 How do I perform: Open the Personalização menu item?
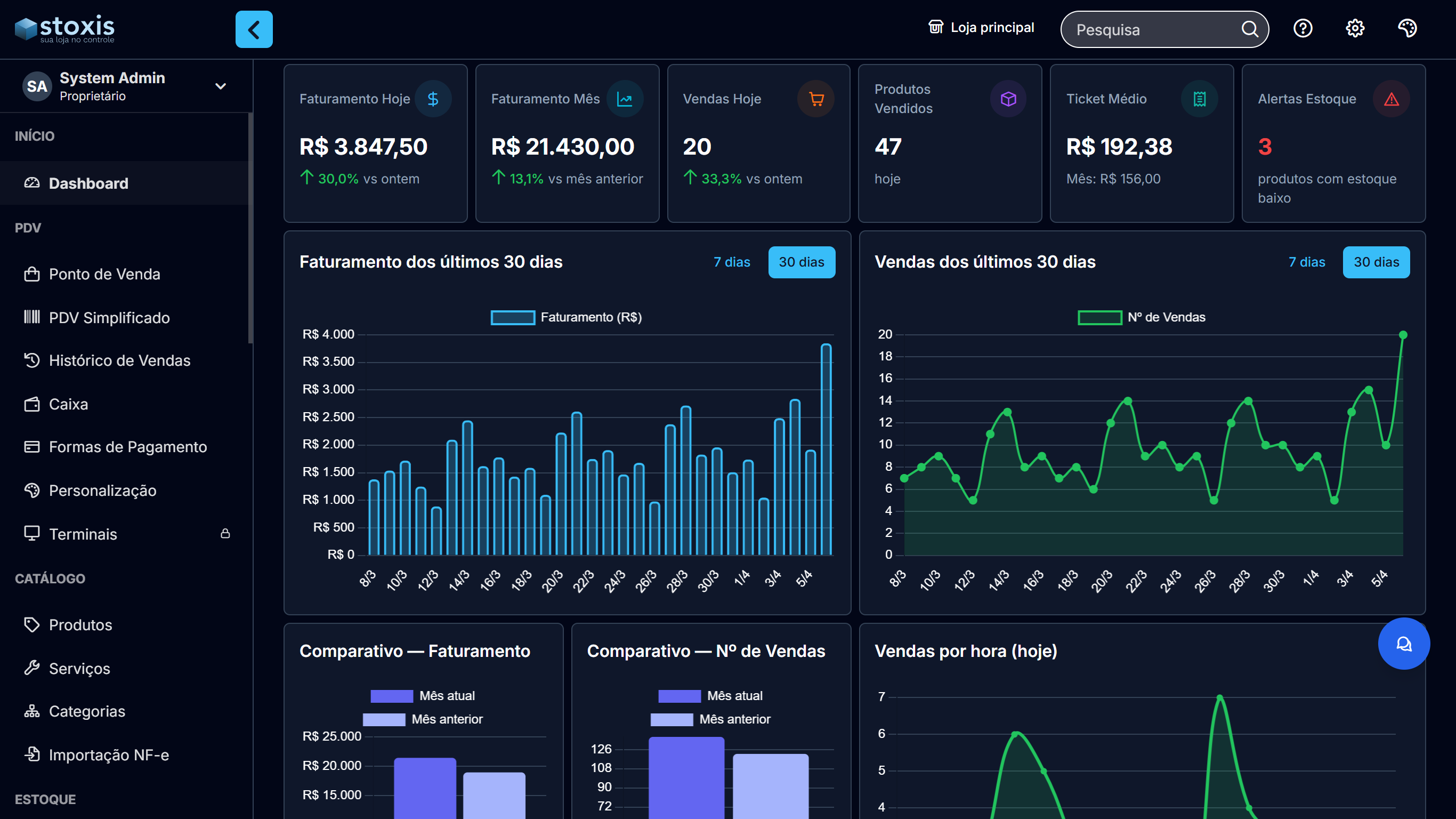[x=124, y=491]
